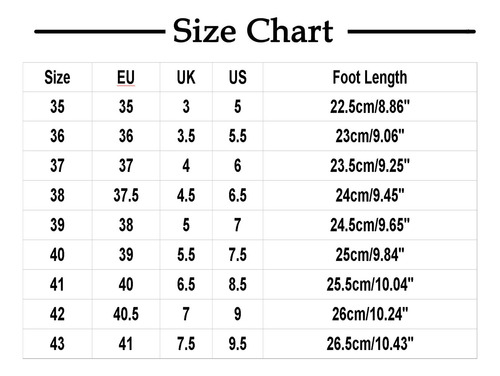This screenshot has width=500, height=376.
Task: Select the UK 6.5 cell
Action: point(186,284)
